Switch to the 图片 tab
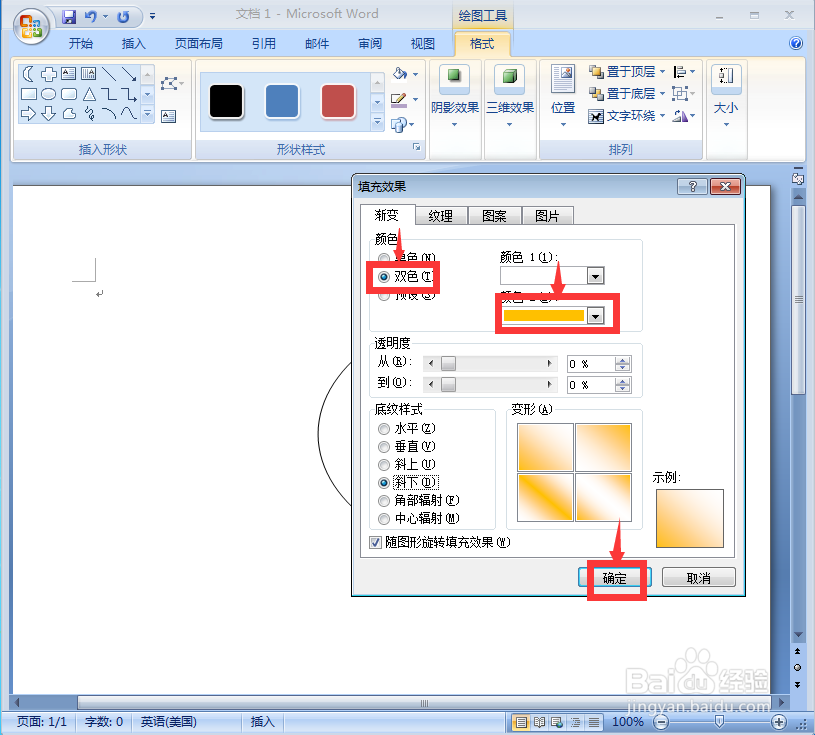Viewport: 815px width, 735px height. point(547,216)
